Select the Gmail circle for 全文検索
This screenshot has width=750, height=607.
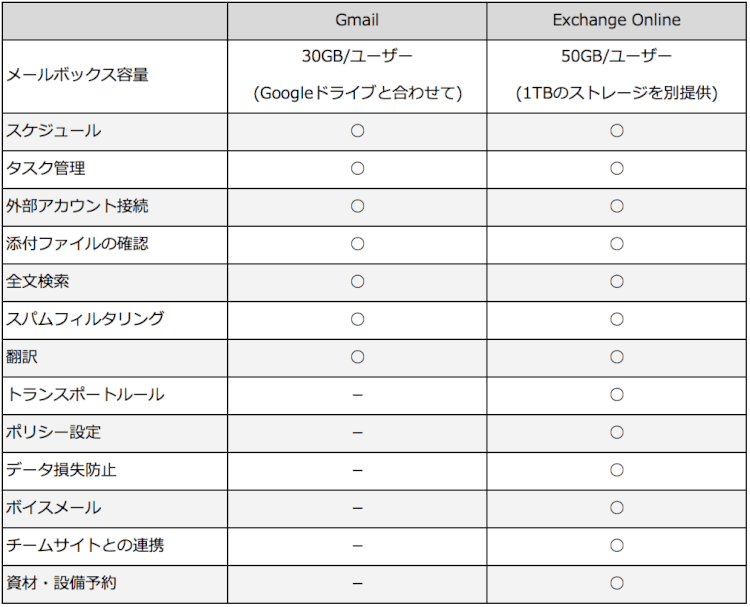pos(357,281)
